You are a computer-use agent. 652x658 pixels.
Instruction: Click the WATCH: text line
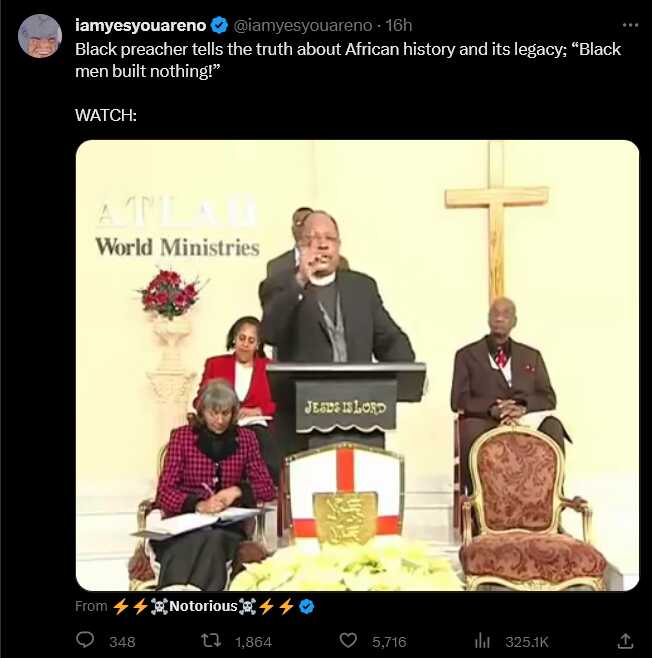coord(106,115)
